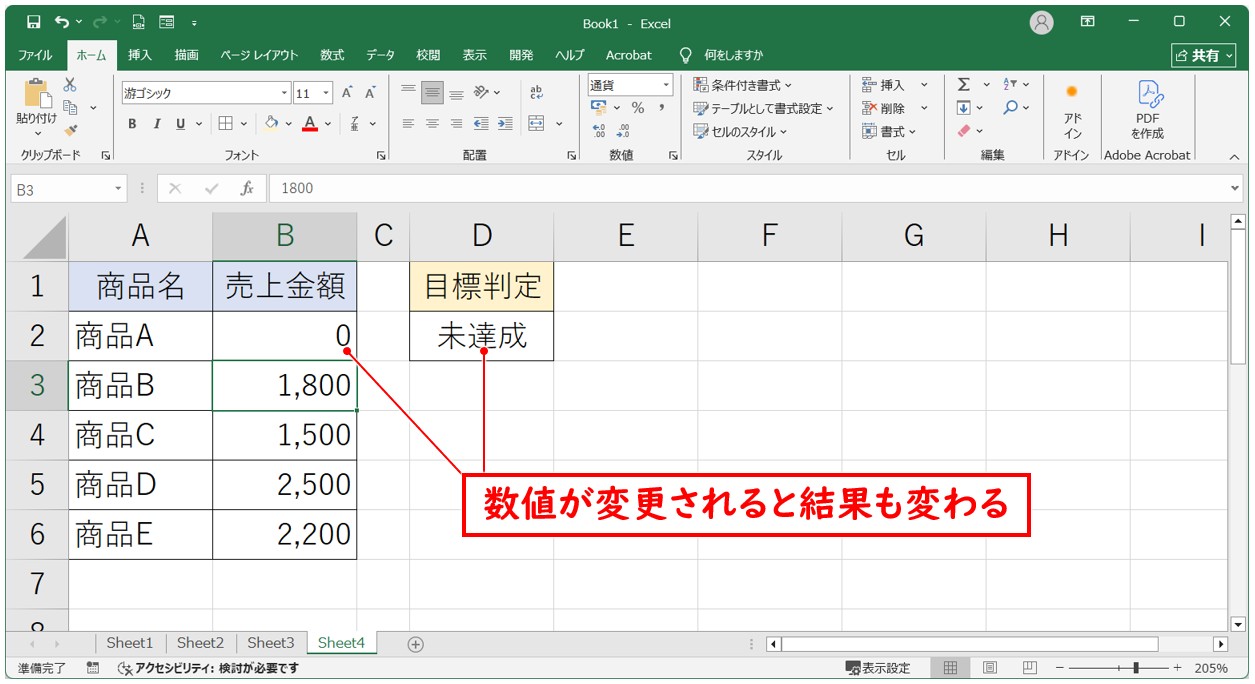1255x684 pixels.
Task: Open the font name 游ゴシック dropdown
Action: tap(284, 93)
